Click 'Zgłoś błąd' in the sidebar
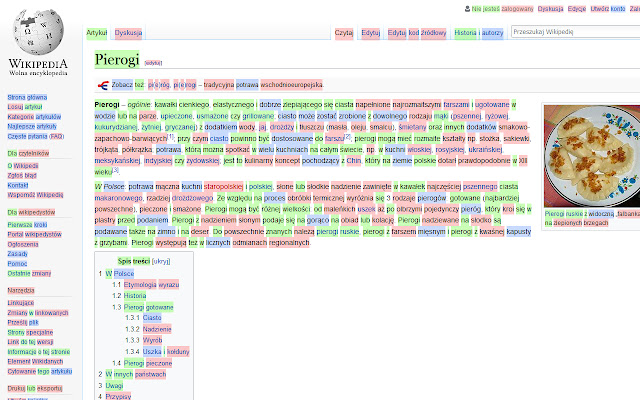 click(22, 176)
